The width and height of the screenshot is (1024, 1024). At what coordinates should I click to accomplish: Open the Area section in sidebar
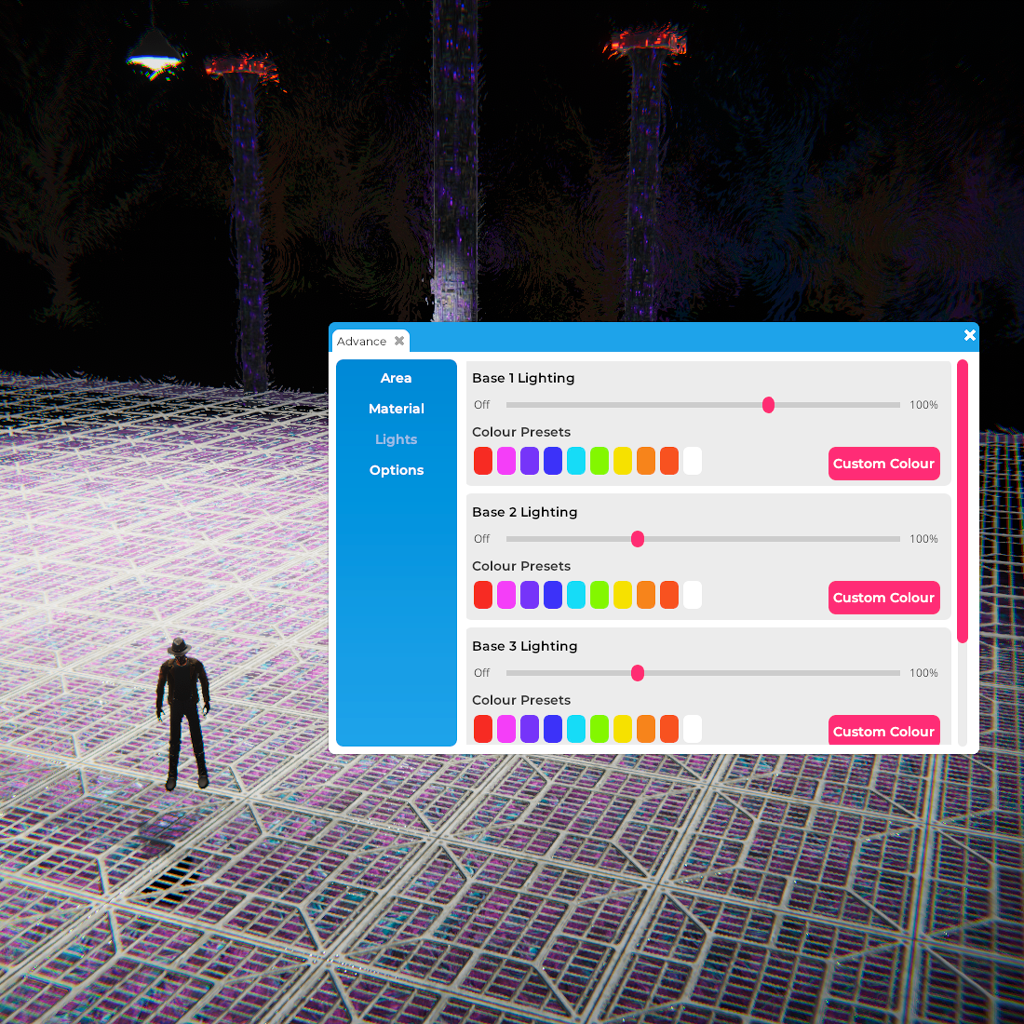tap(396, 378)
